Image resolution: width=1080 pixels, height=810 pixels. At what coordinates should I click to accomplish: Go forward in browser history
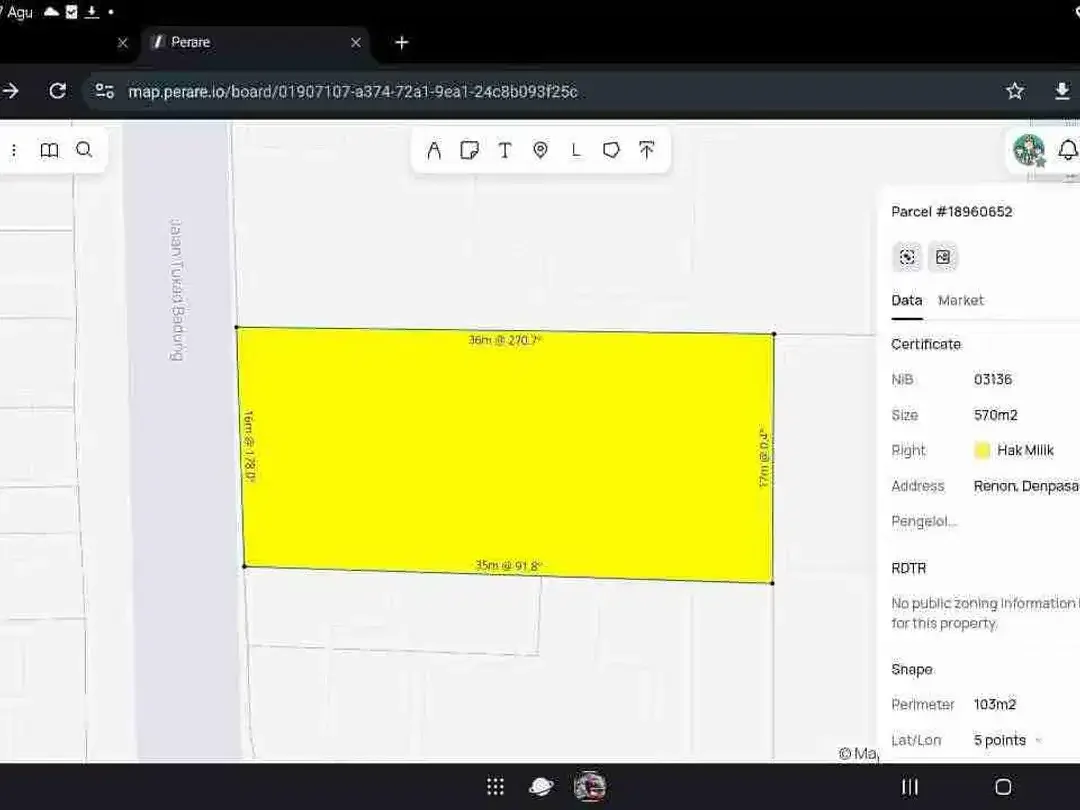pos(10,91)
